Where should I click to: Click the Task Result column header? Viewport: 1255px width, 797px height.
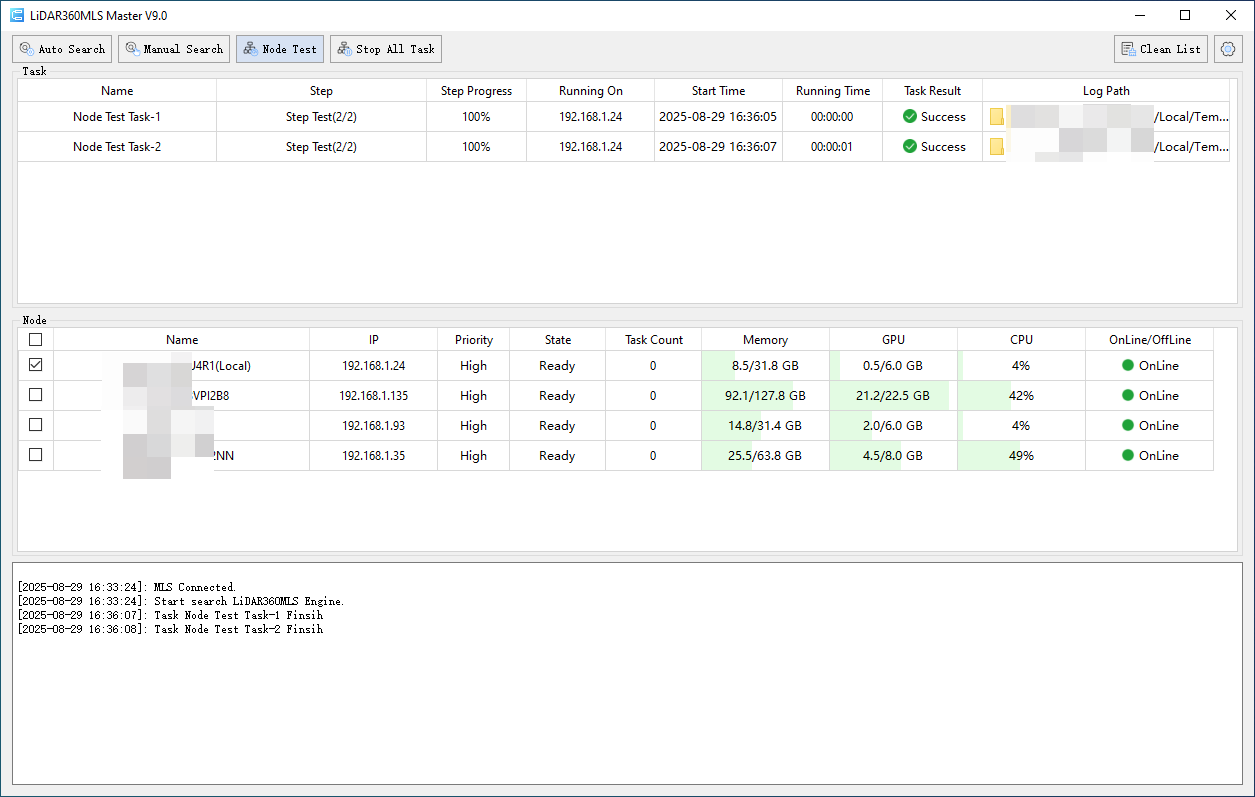tap(932, 91)
